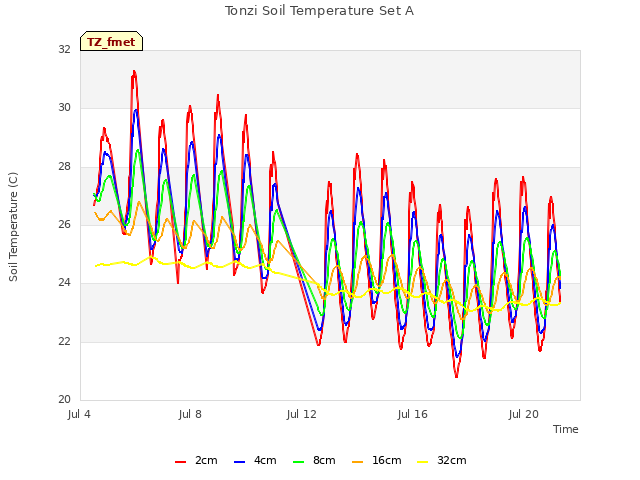Click the Soil Temperature (C) axis label
The height and width of the screenshot is (480, 640).
pyautogui.click(x=13, y=227)
